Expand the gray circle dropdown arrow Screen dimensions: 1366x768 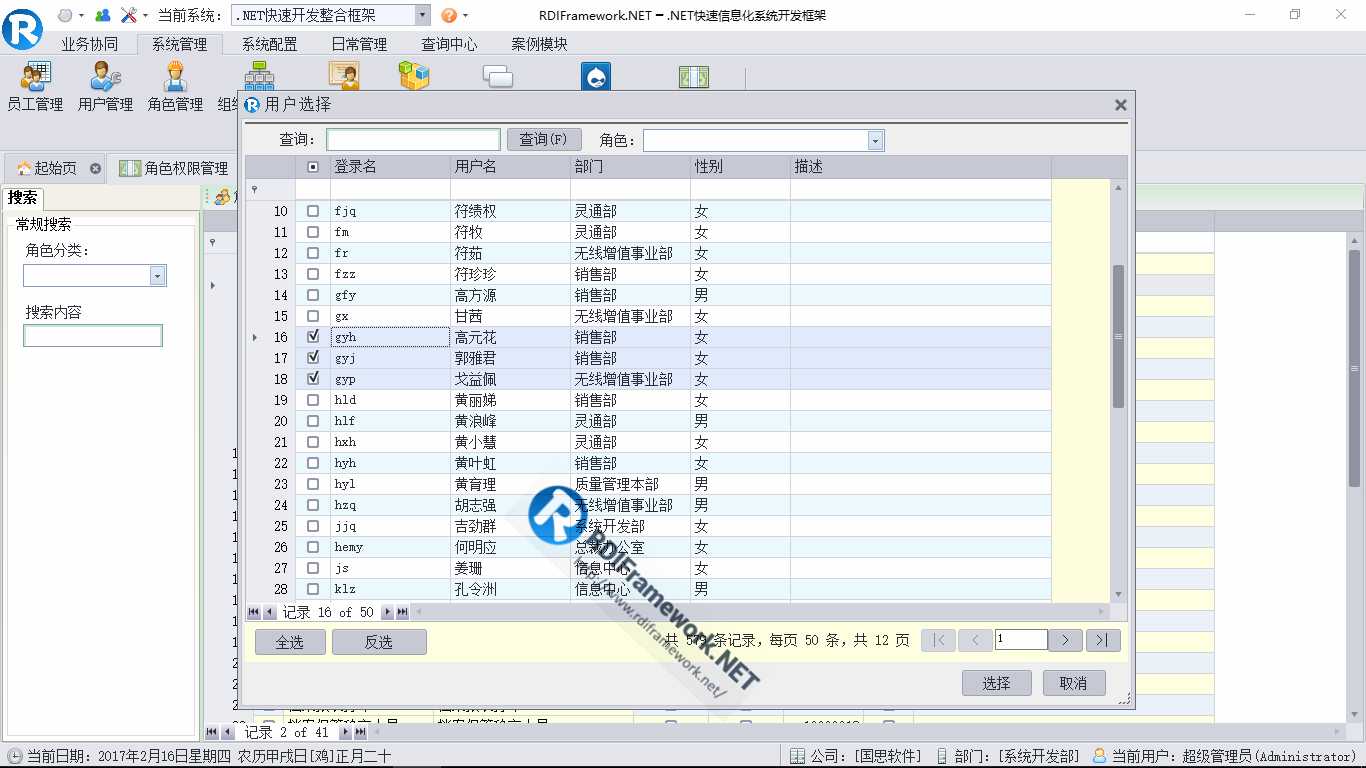pos(81,15)
